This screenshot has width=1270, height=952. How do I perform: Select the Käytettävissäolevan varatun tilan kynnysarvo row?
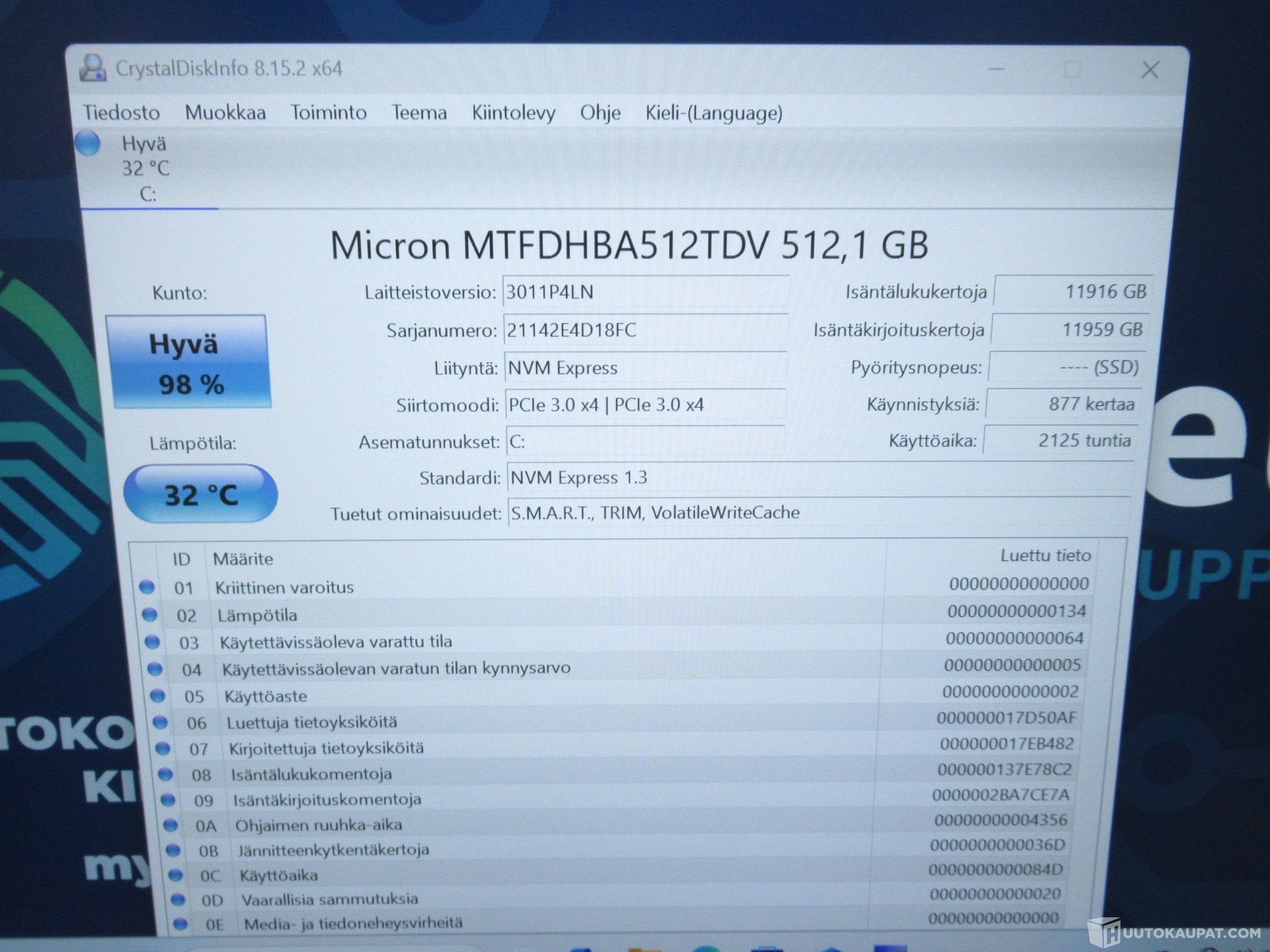tap(615, 668)
